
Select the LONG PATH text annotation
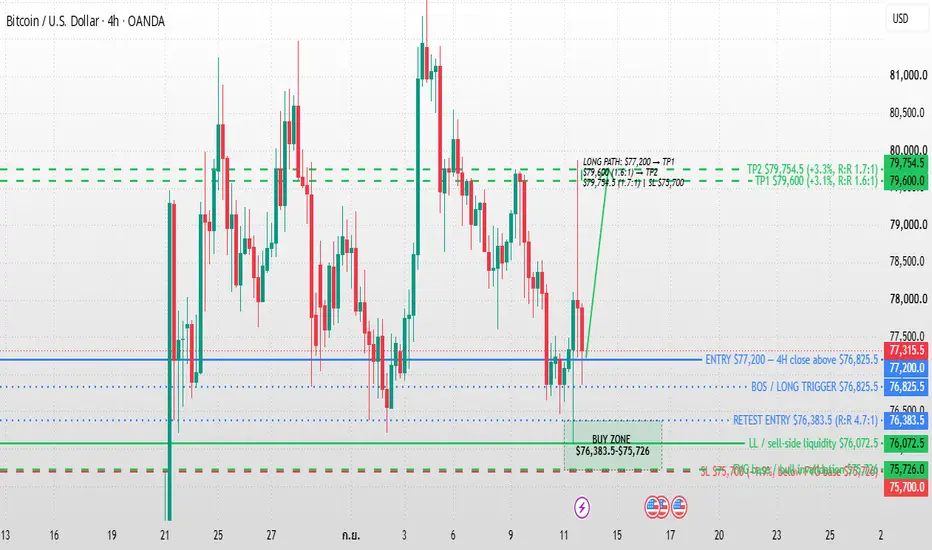coord(633,172)
